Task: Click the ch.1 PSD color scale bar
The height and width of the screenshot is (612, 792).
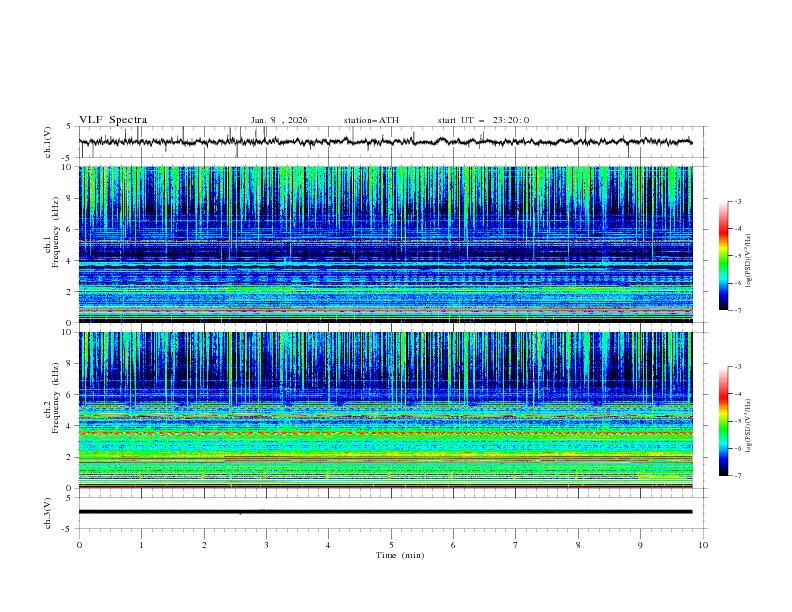Action: point(723,256)
